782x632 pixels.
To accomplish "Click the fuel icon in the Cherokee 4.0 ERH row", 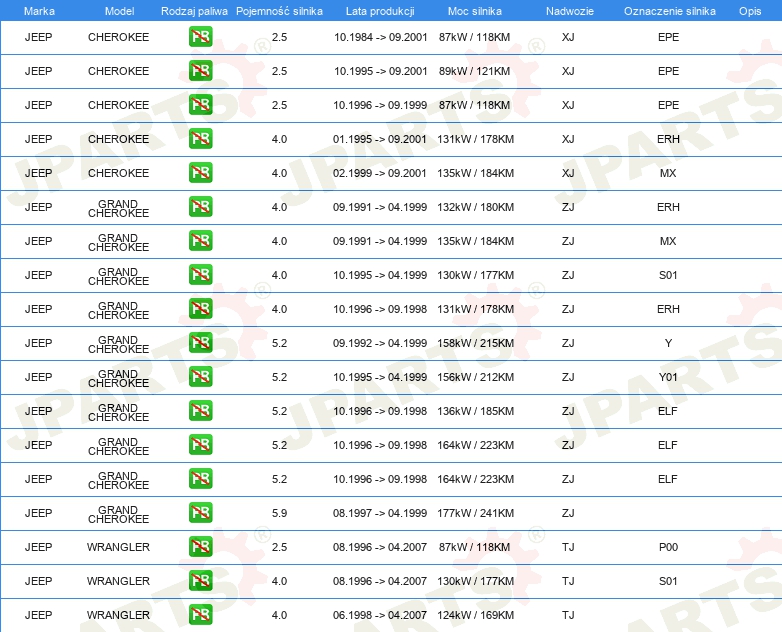I will tap(200, 139).
